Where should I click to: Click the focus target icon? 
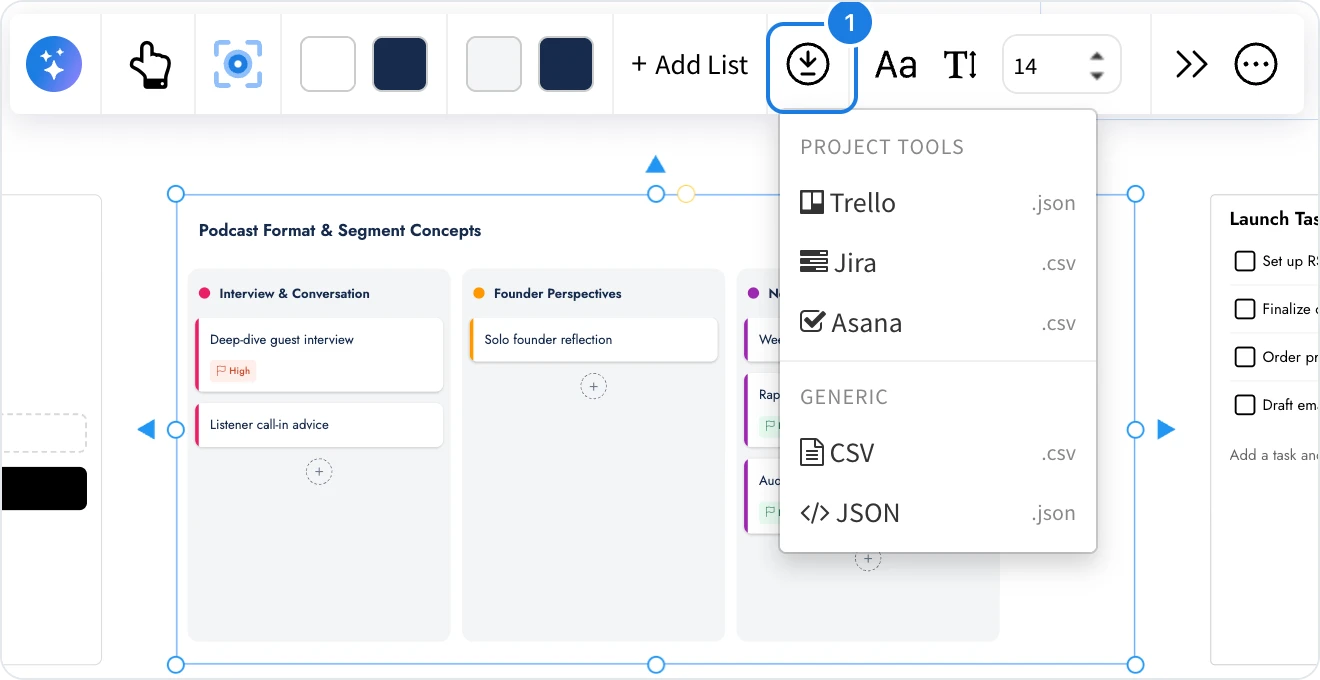pos(238,65)
